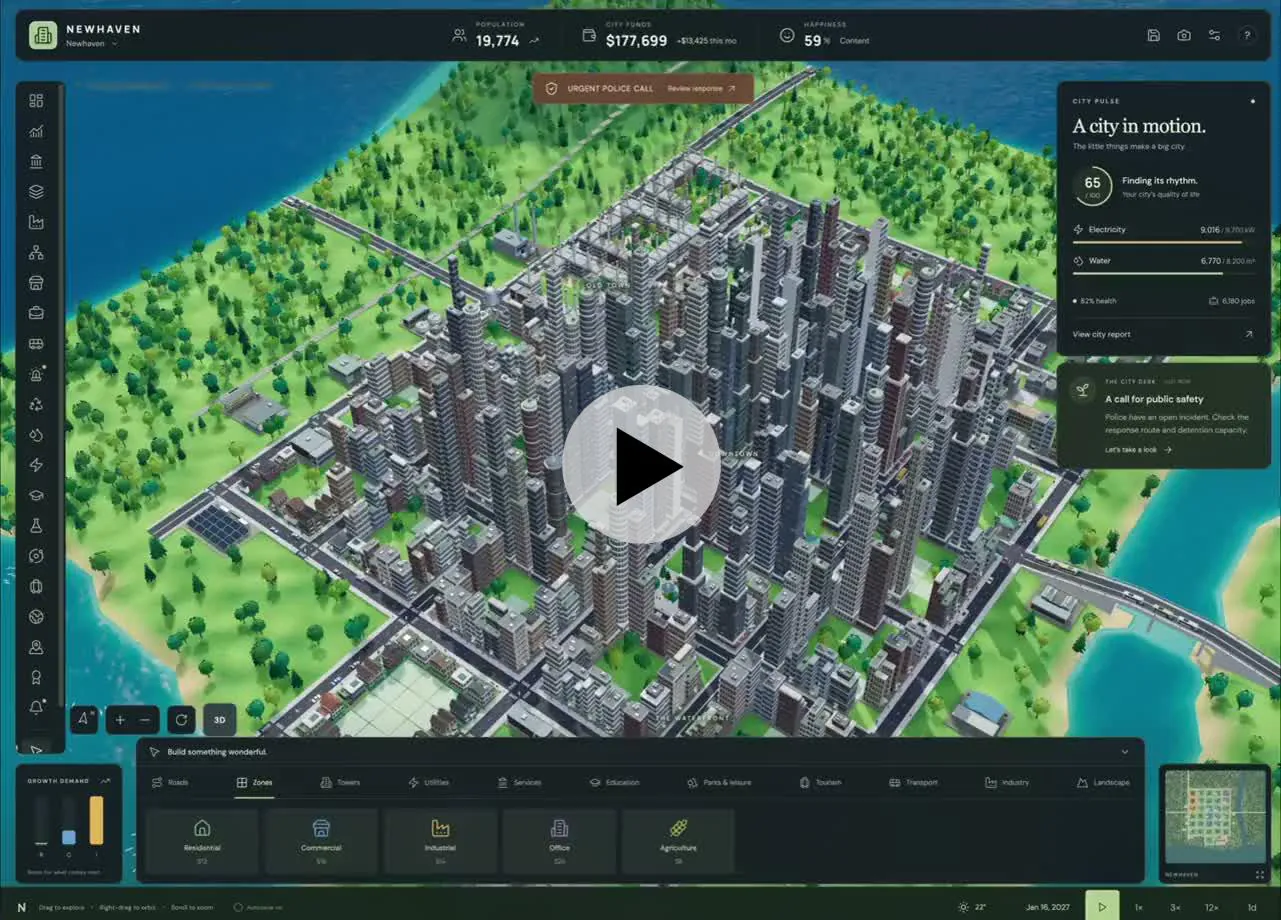Viewport: 1281px width, 920px height.
Task: Open population trend arrow next to 19,774
Action: (534, 41)
